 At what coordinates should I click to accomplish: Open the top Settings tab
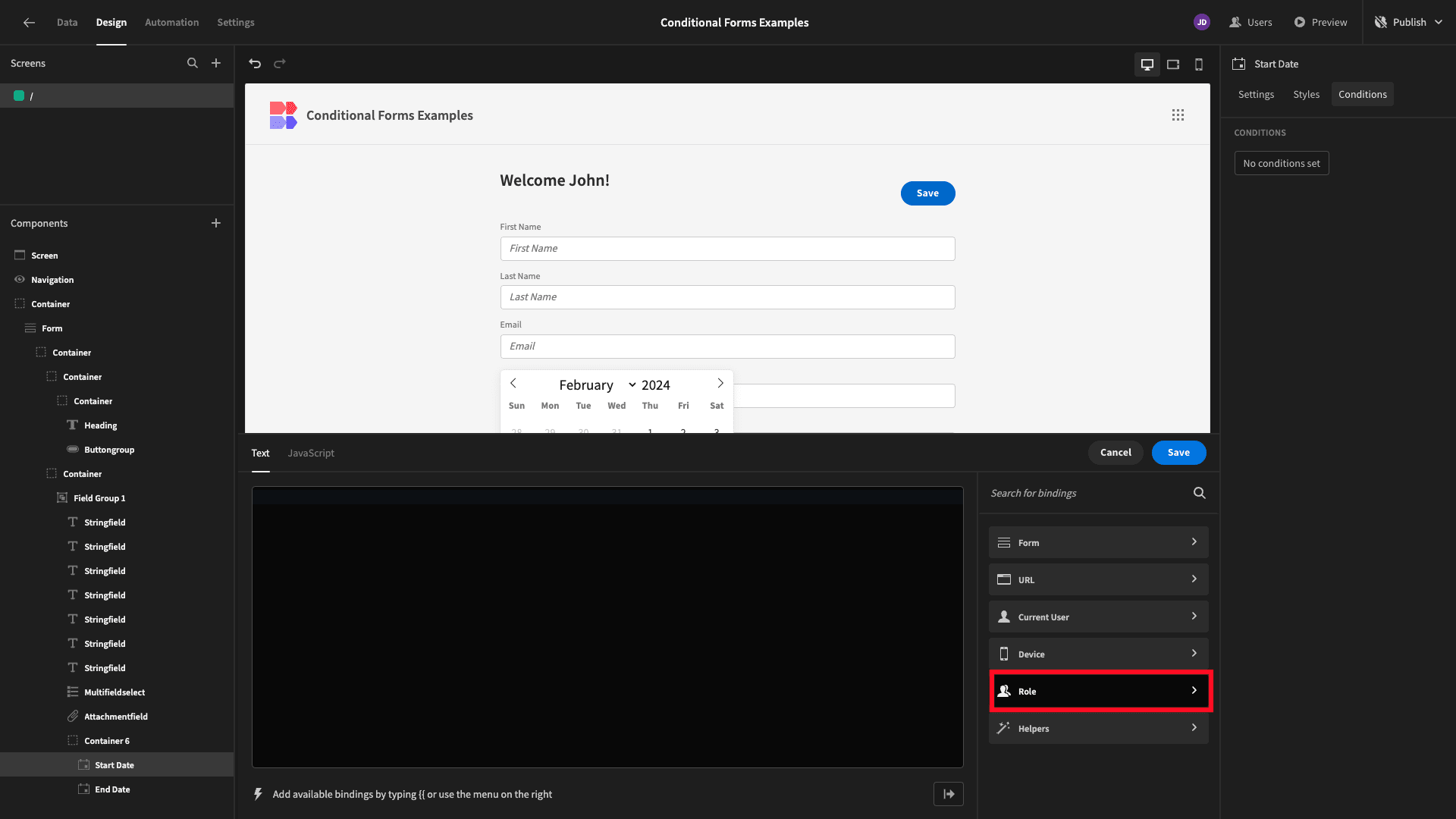click(236, 23)
